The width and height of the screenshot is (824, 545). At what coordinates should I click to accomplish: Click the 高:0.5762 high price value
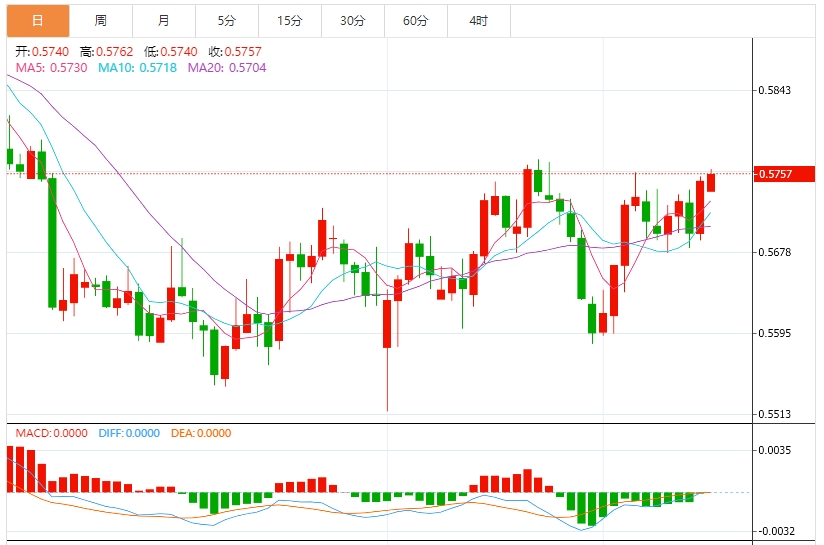tap(107, 52)
